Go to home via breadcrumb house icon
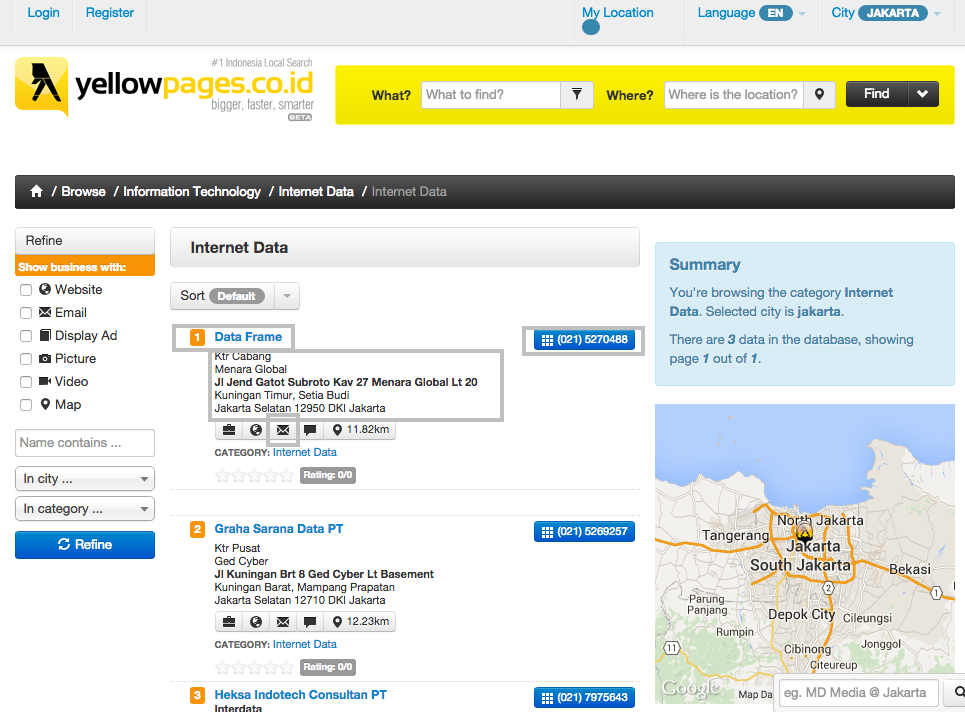 point(36,191)
